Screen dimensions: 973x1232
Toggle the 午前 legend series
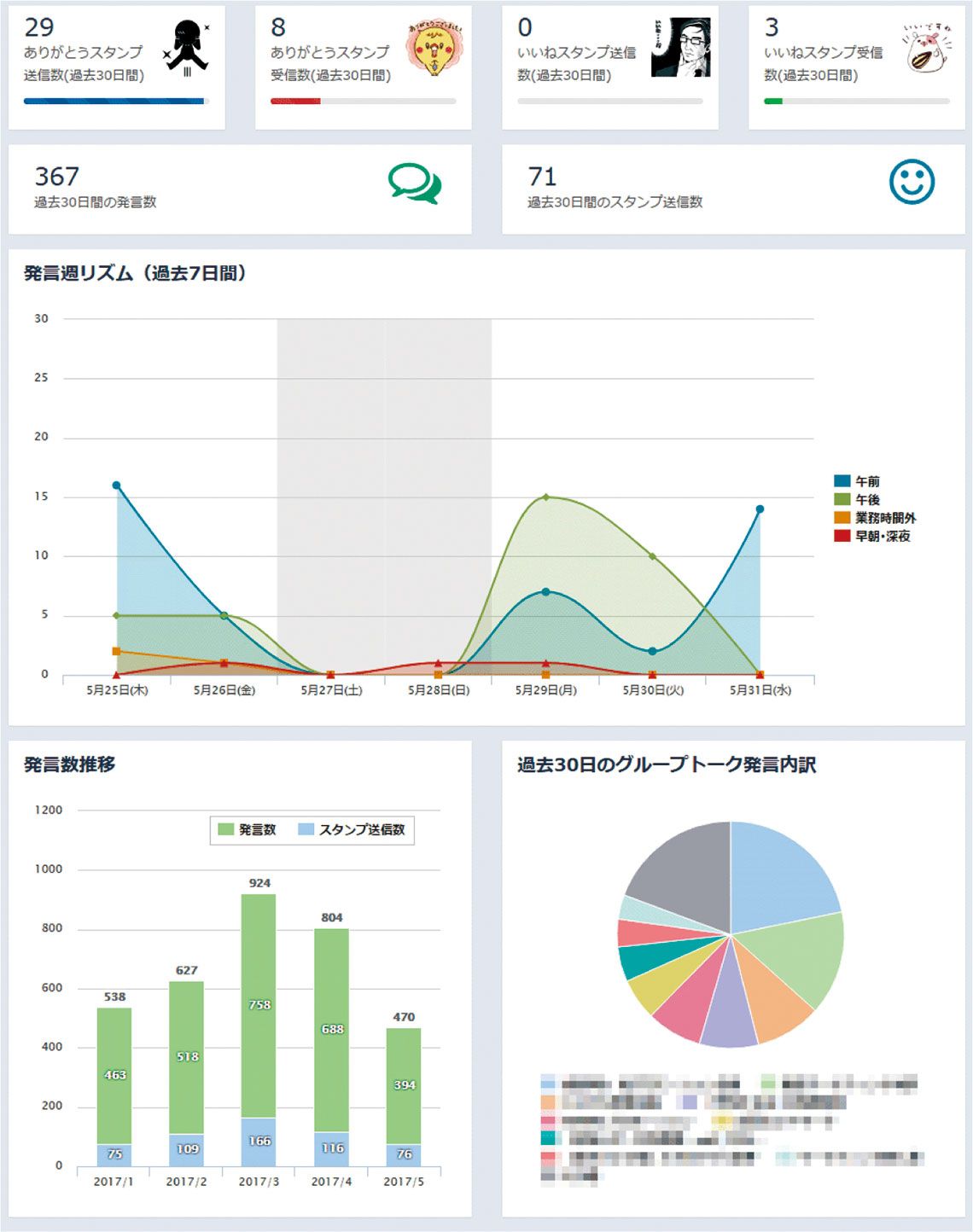coord(858,481)
